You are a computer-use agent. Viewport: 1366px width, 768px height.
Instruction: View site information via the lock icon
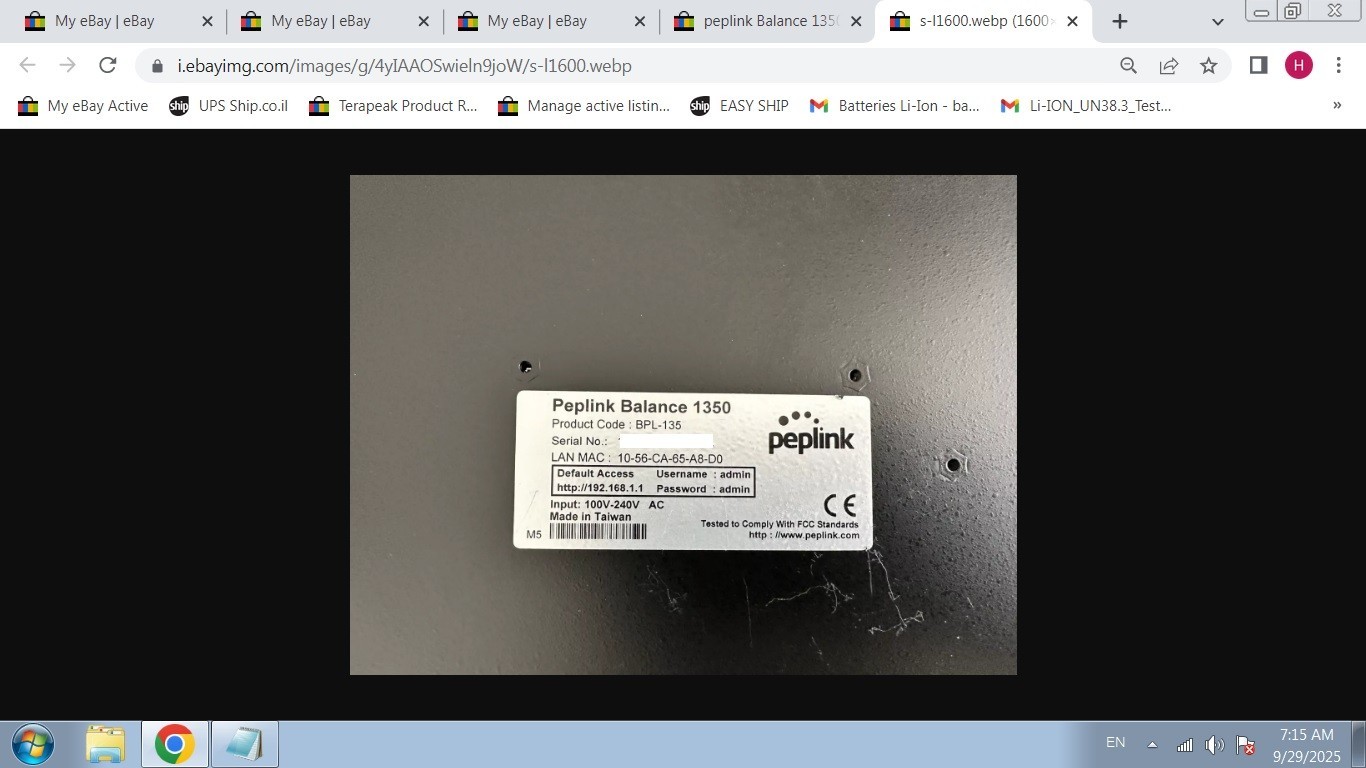(157, 66)
